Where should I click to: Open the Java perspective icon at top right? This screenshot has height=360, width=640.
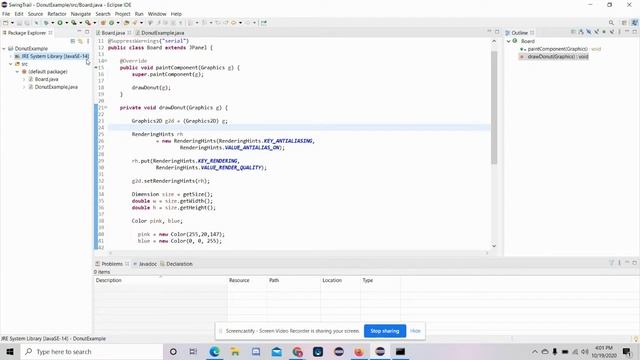634,23
